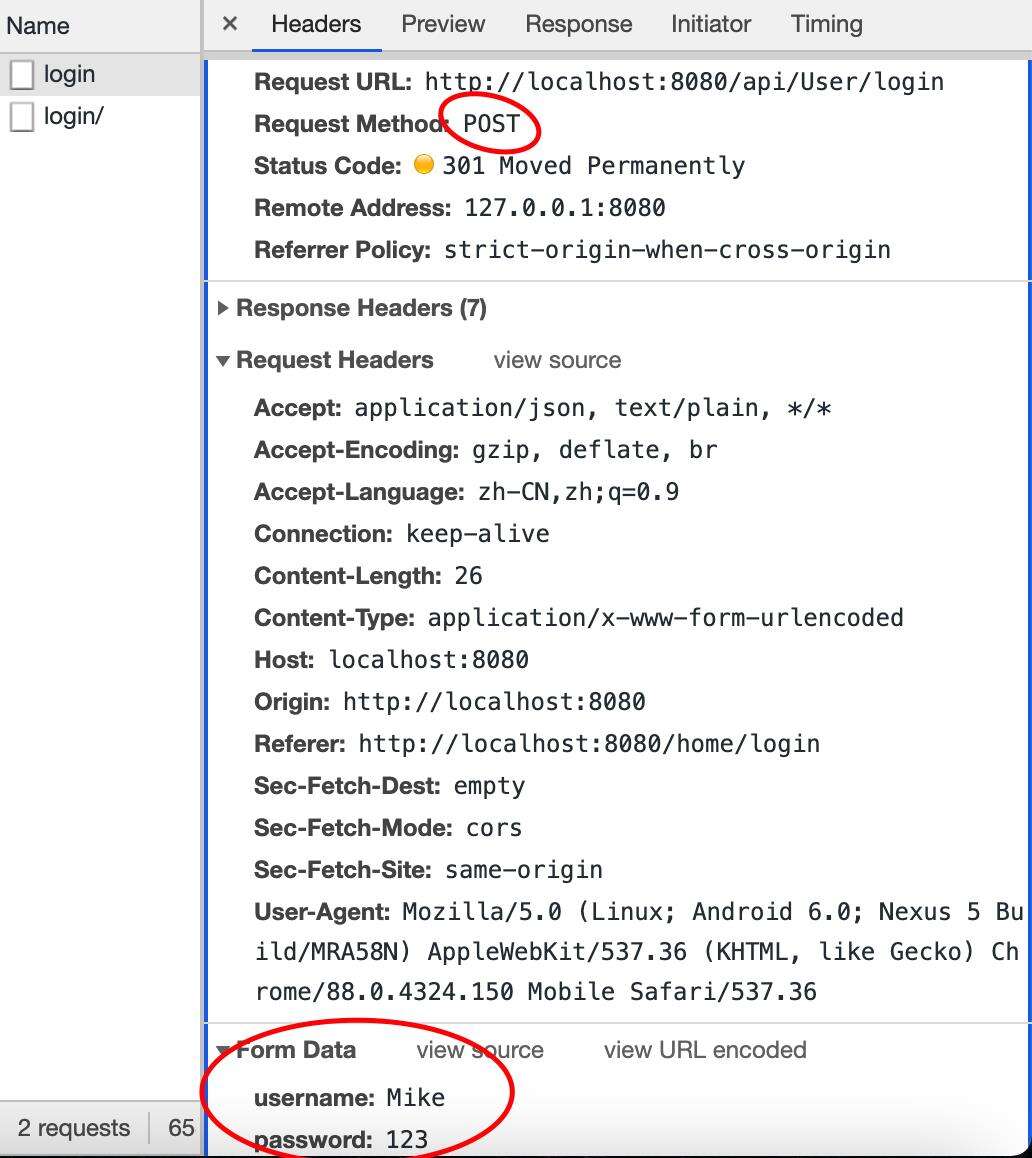Open the Timing tab
1032x1158 pixels.
827,24
